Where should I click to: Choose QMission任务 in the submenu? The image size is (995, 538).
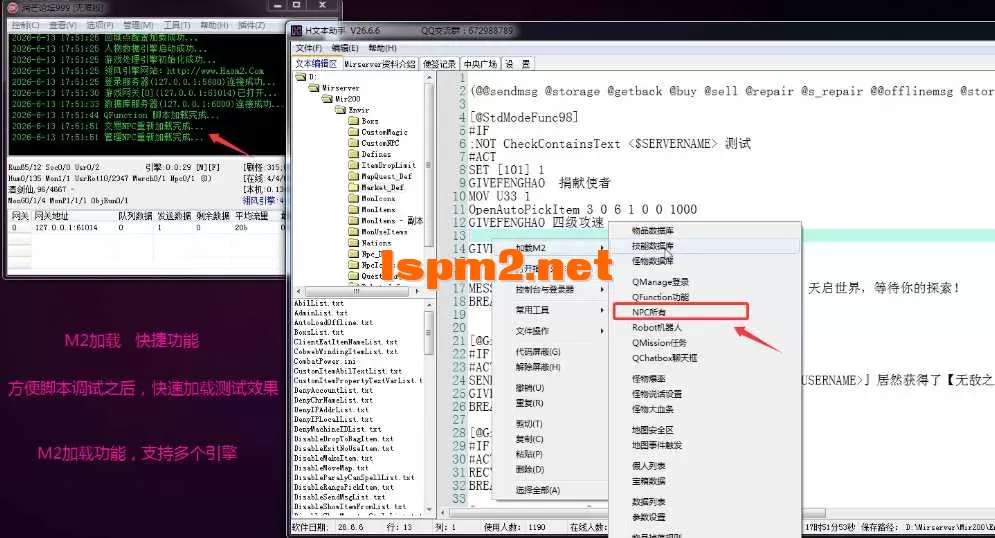click(659, 343)
